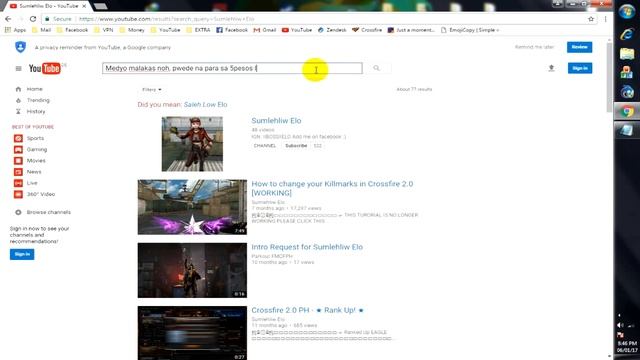Open Sumlehliw Elo channel title
This screenshot has height=360, width=640.
pyautogui.click(x=276, y=120)
